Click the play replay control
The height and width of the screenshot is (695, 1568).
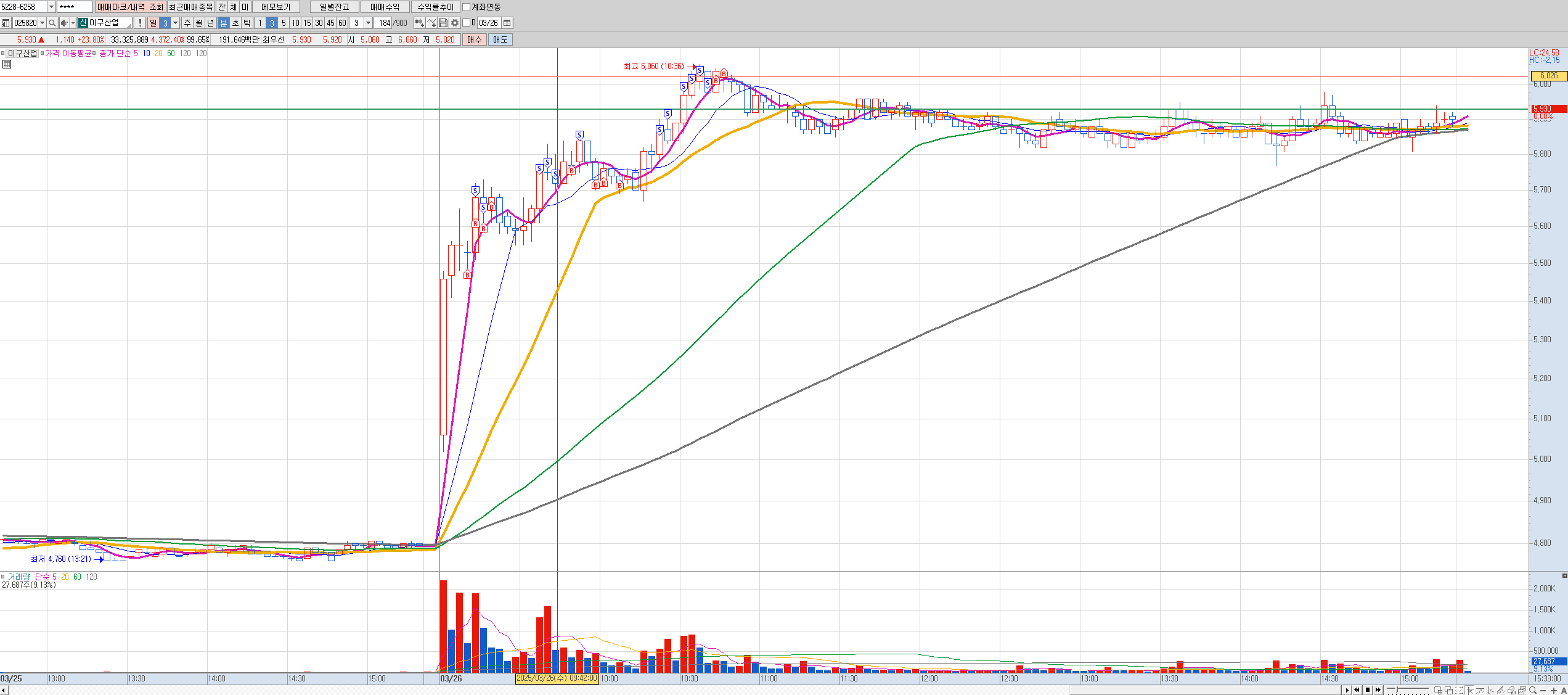1347,690
